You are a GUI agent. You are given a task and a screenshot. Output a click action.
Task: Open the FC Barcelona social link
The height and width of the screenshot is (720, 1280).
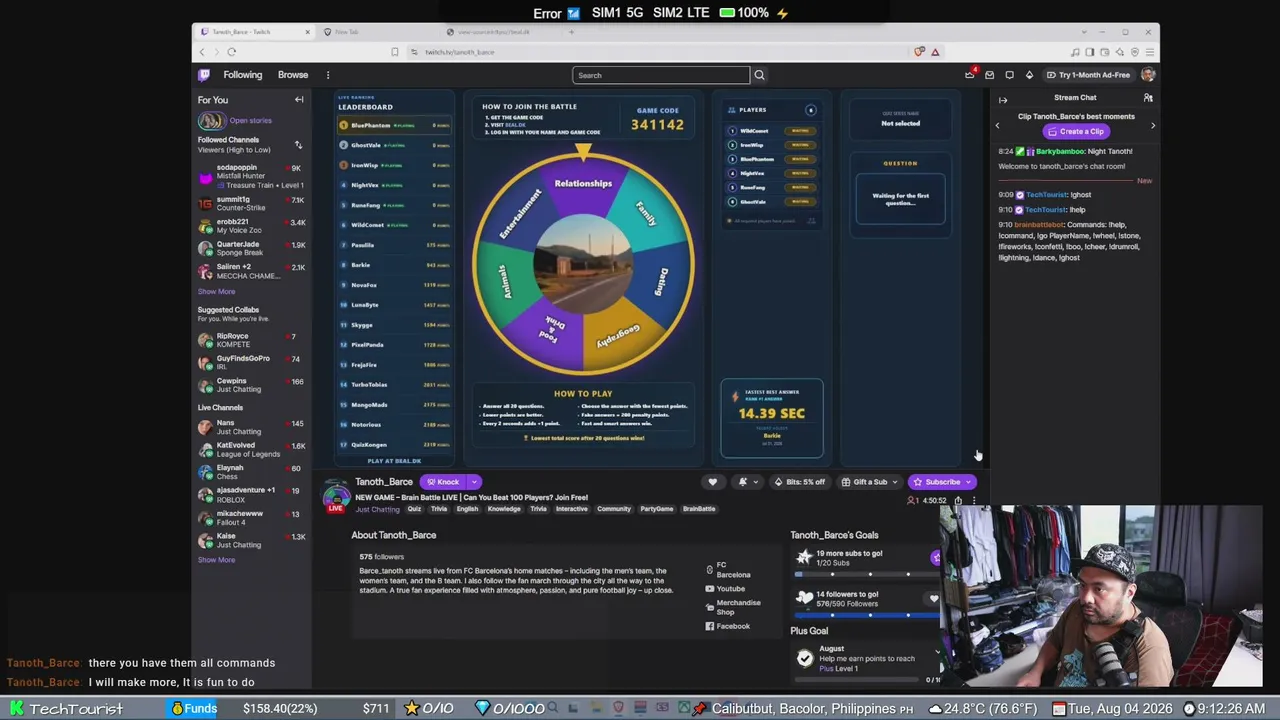coord(728,570)
